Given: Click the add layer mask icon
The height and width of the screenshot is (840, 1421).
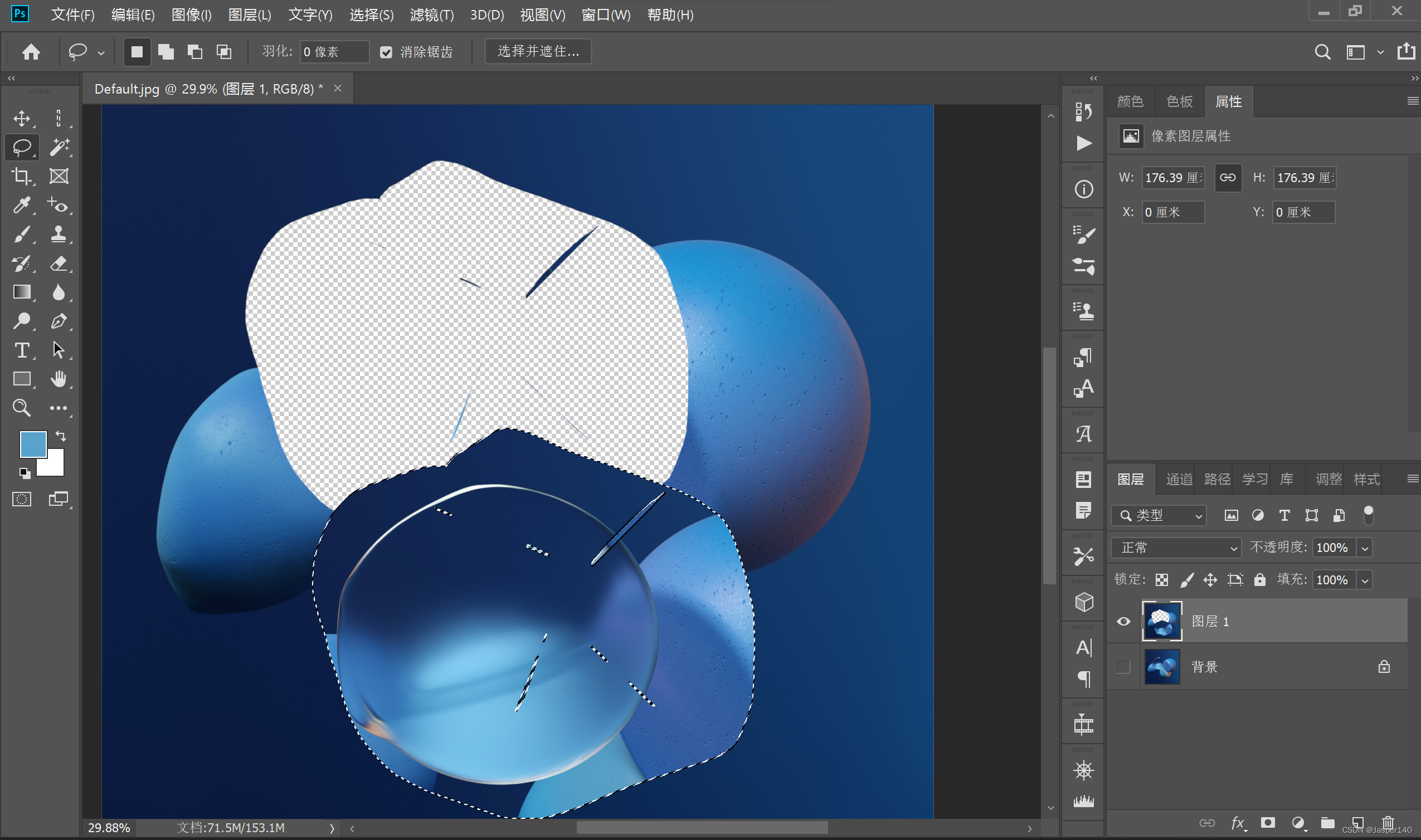Looking at the screenshot, I should coord(1268,822).
